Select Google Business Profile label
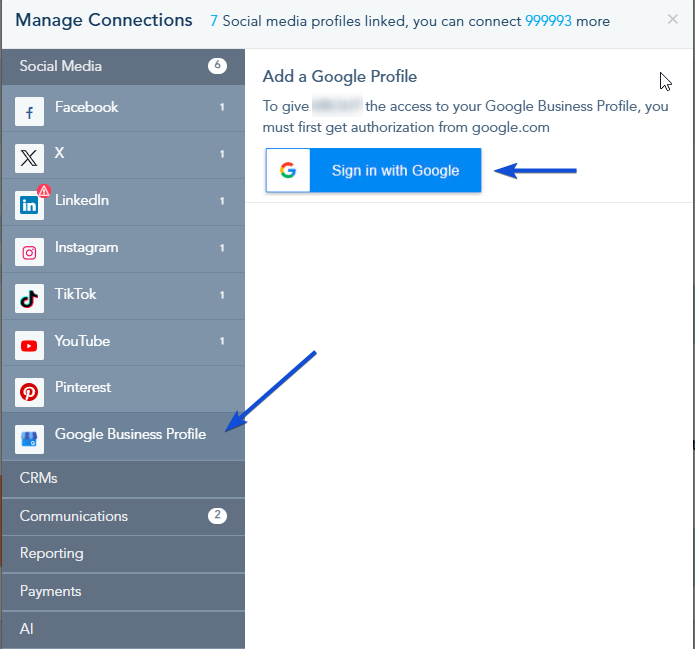The width and height of the screenshot is (695, 649). click(130, 434)
